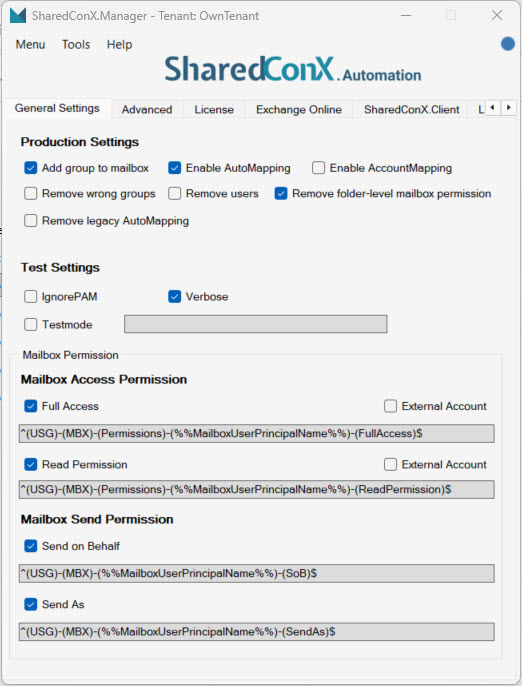Switch to the Exchange Online tab
Image resolution: width=522 pixels, height=686 pixels.
click(x=299, y=109)
